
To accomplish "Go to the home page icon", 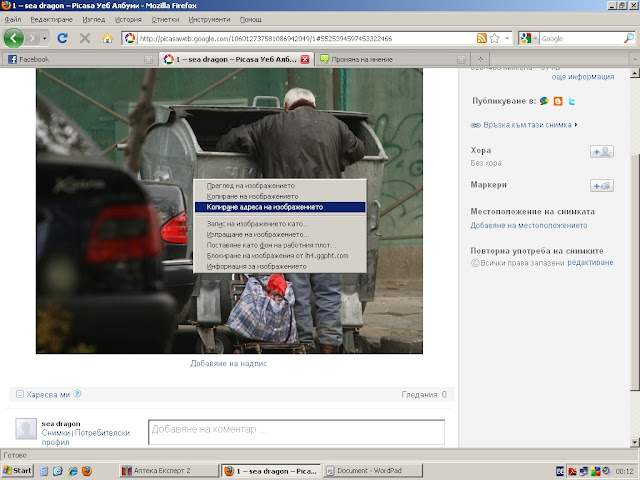I will pos(107,38).
